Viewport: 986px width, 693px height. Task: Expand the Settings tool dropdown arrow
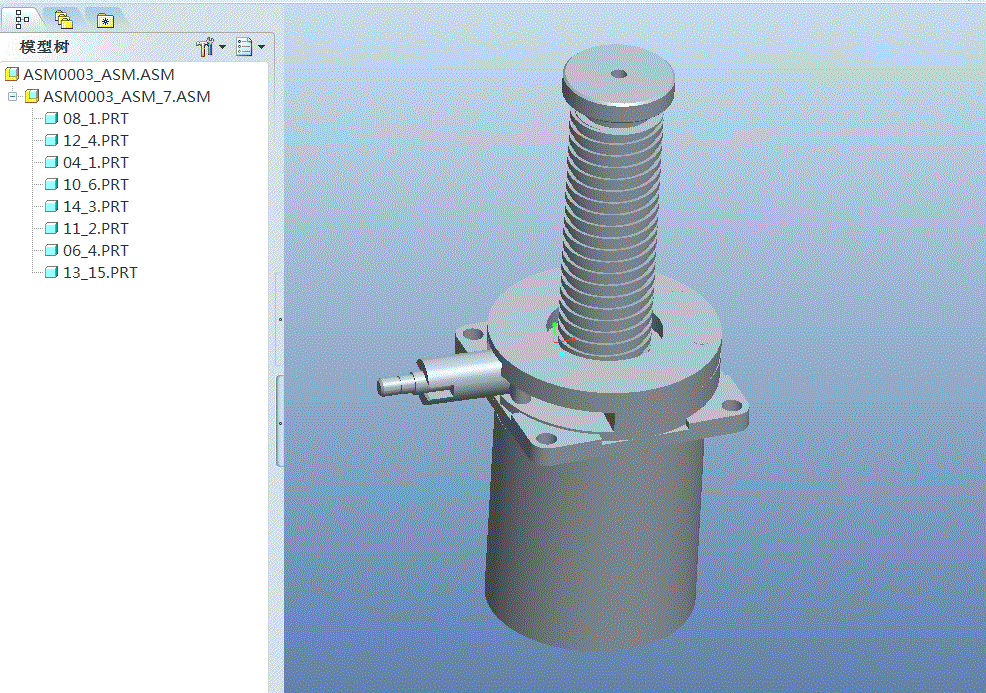coord(222,47)
